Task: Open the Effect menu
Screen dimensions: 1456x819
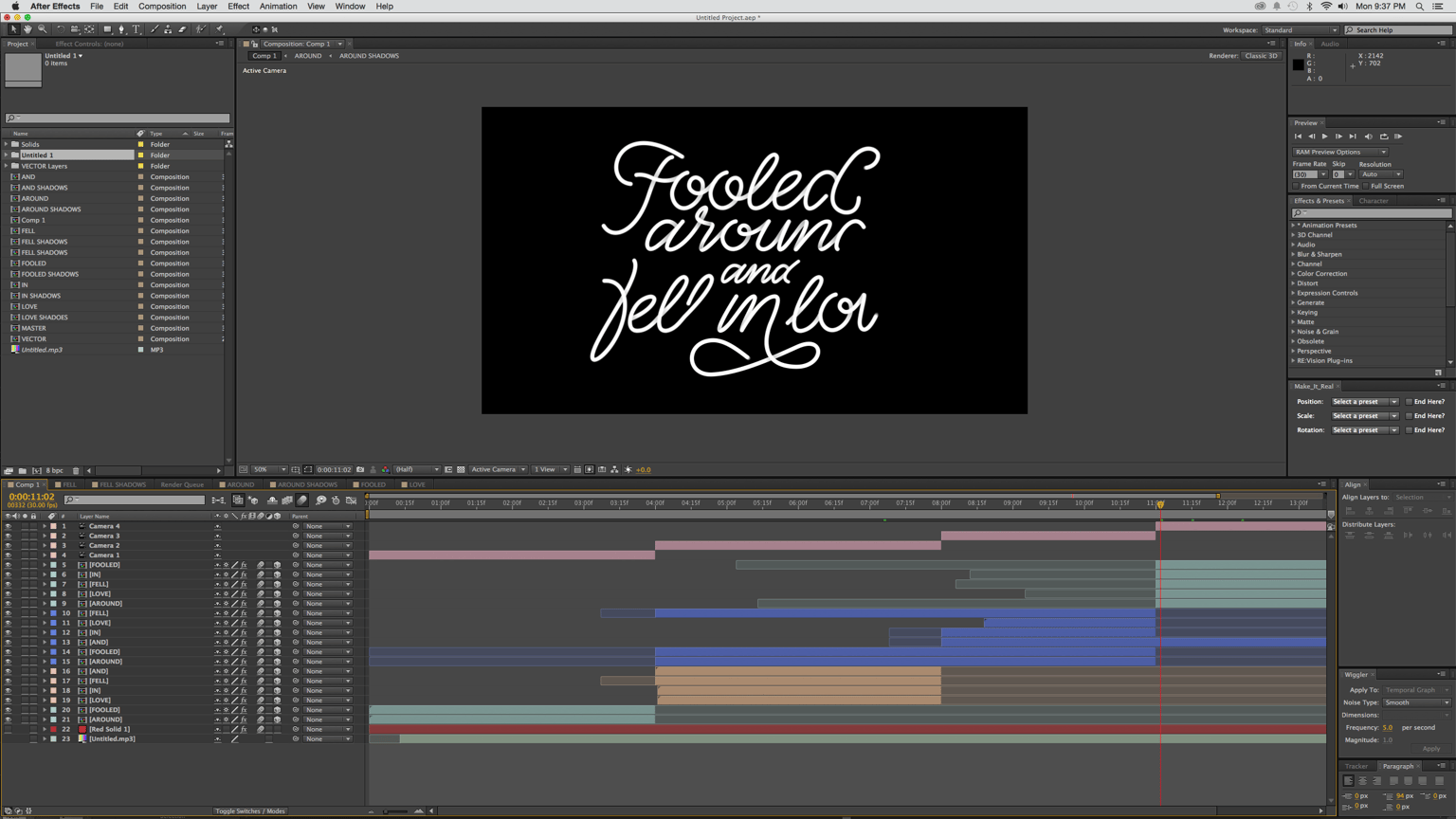Action: (x=238, y=7)
